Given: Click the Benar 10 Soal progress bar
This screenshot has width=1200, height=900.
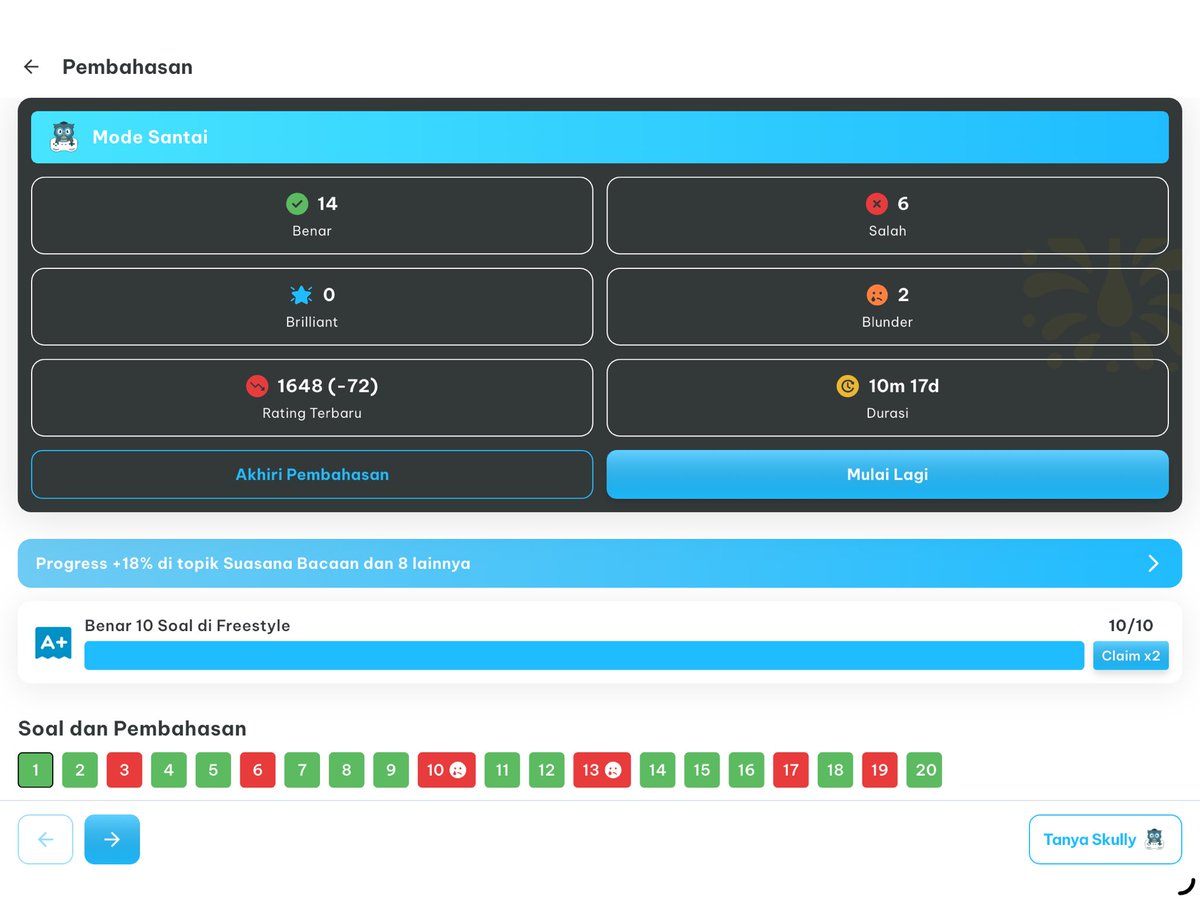Looking at the screenshot, I should [x=584, y=656].
